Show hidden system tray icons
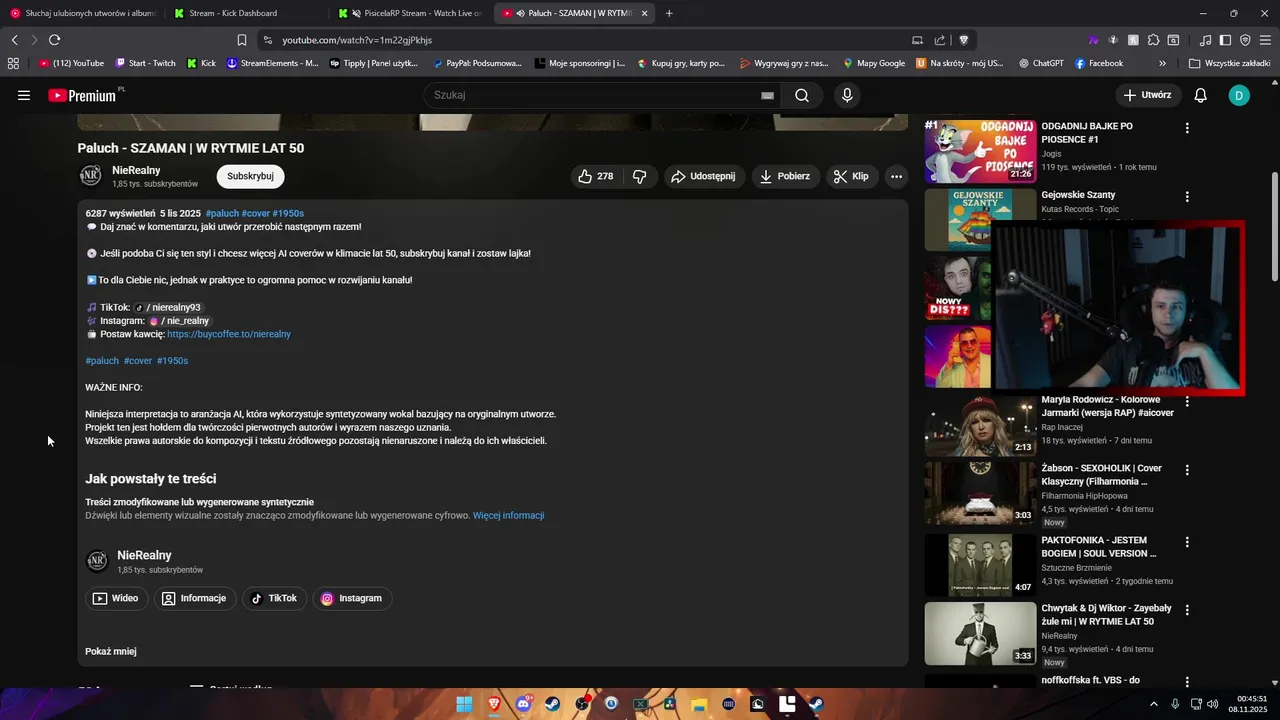The image size is (1280, 720). 1154,704
